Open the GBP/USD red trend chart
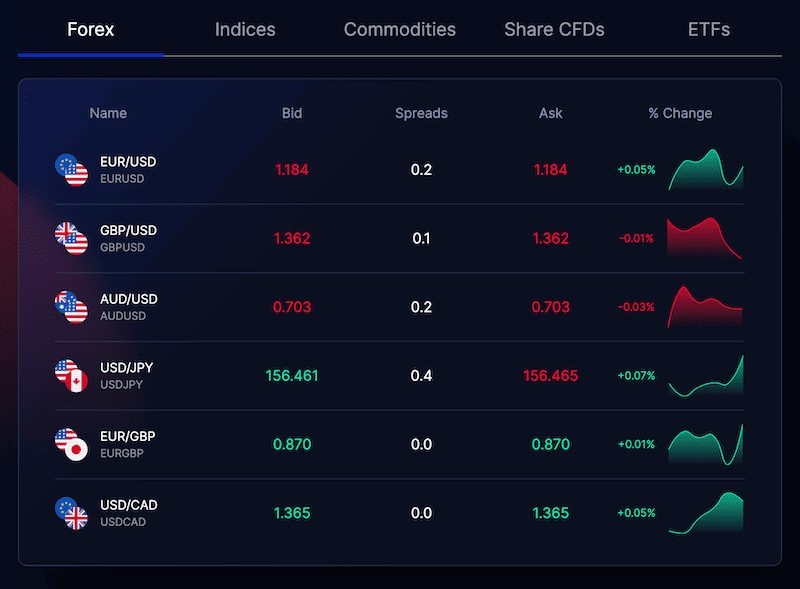 tap(706, 238)
